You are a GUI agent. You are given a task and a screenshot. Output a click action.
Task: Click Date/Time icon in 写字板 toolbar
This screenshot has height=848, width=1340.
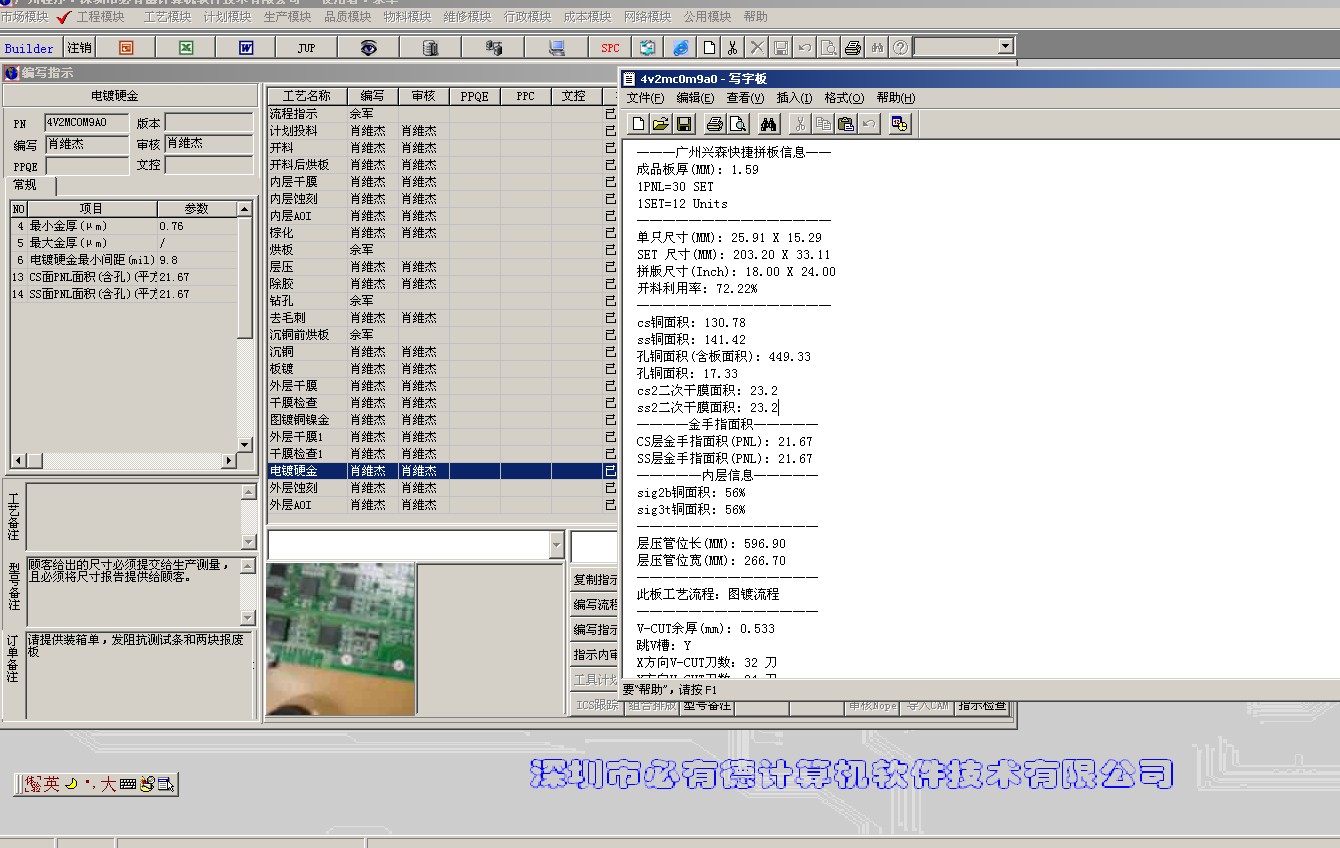tap(900, 124)
